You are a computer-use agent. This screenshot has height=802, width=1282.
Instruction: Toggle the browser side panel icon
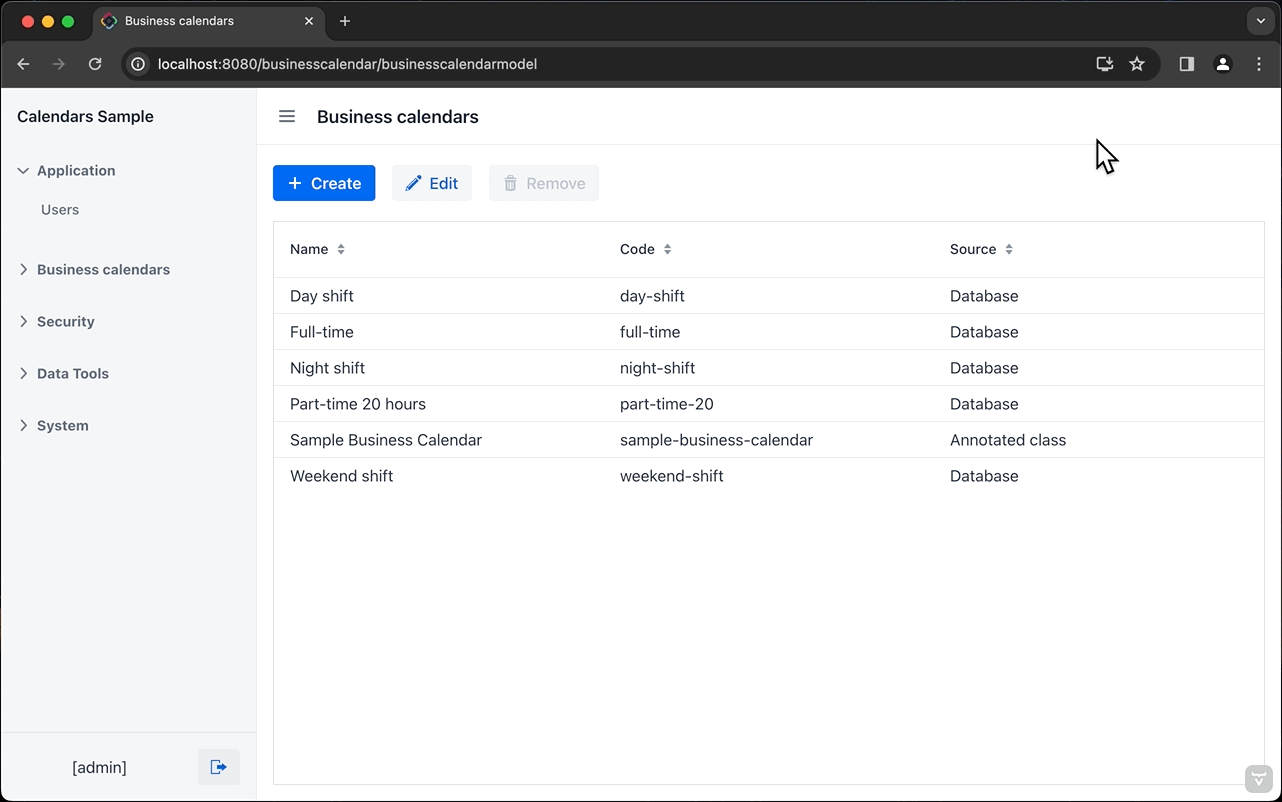(1187, 64)
